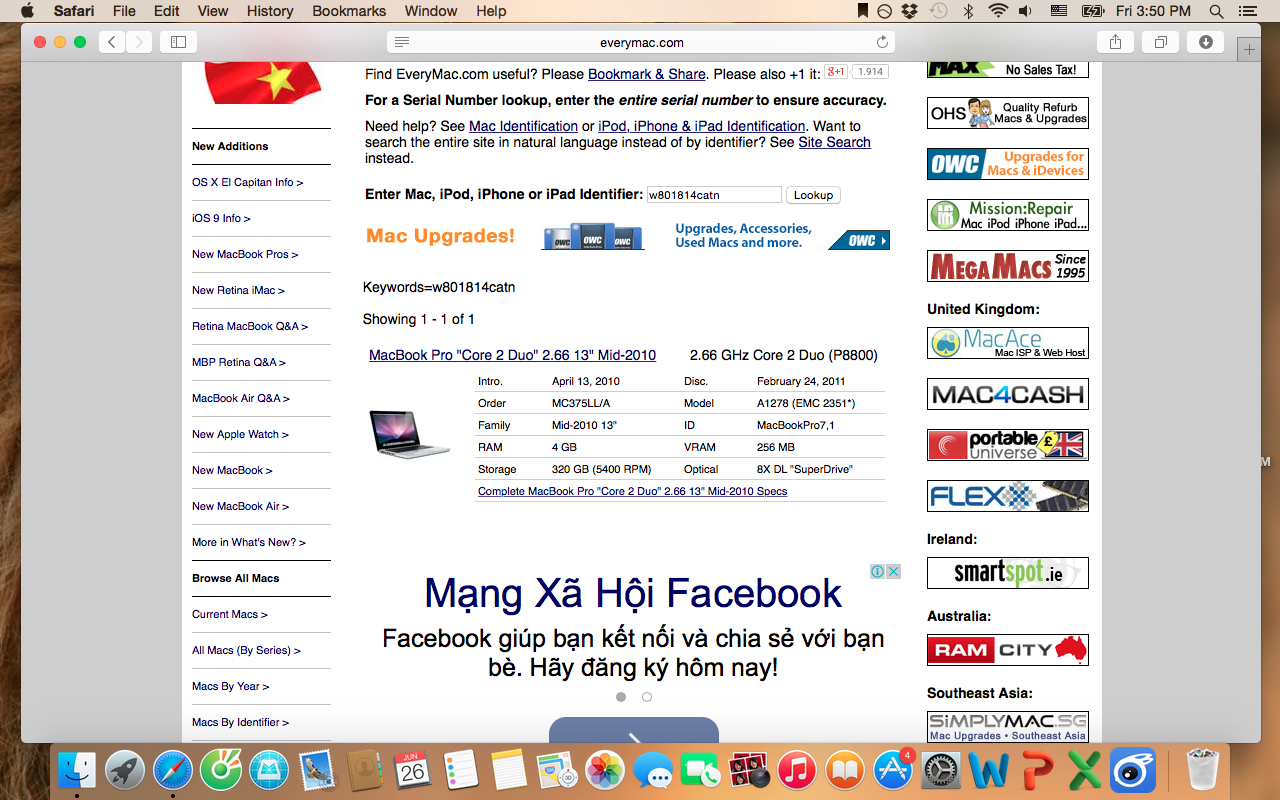Click the OWC Mac Upgrades banner ad
The image size is (1280, 800).
(627, 237)
